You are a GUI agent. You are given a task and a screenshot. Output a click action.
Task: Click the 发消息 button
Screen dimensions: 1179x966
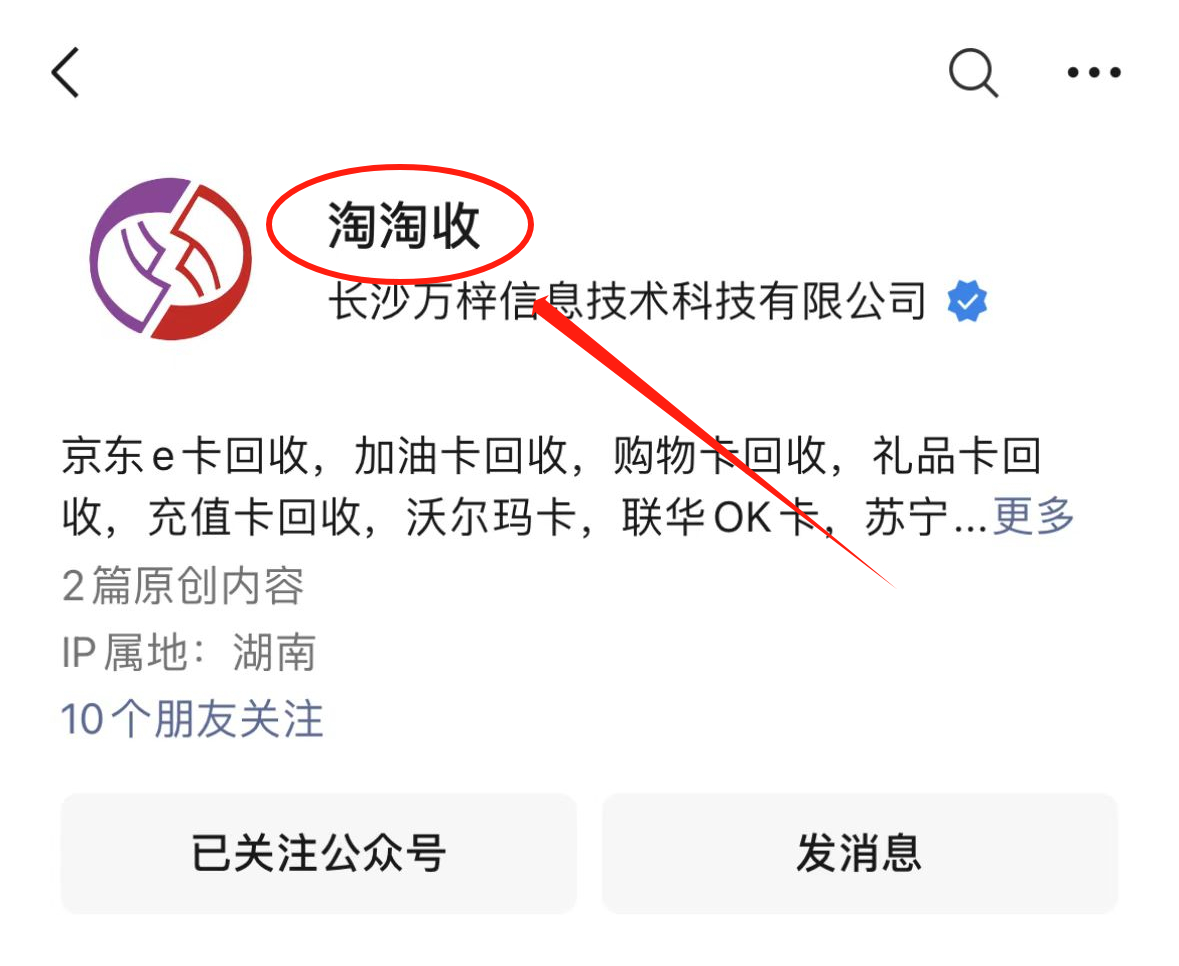coord(859,853)
